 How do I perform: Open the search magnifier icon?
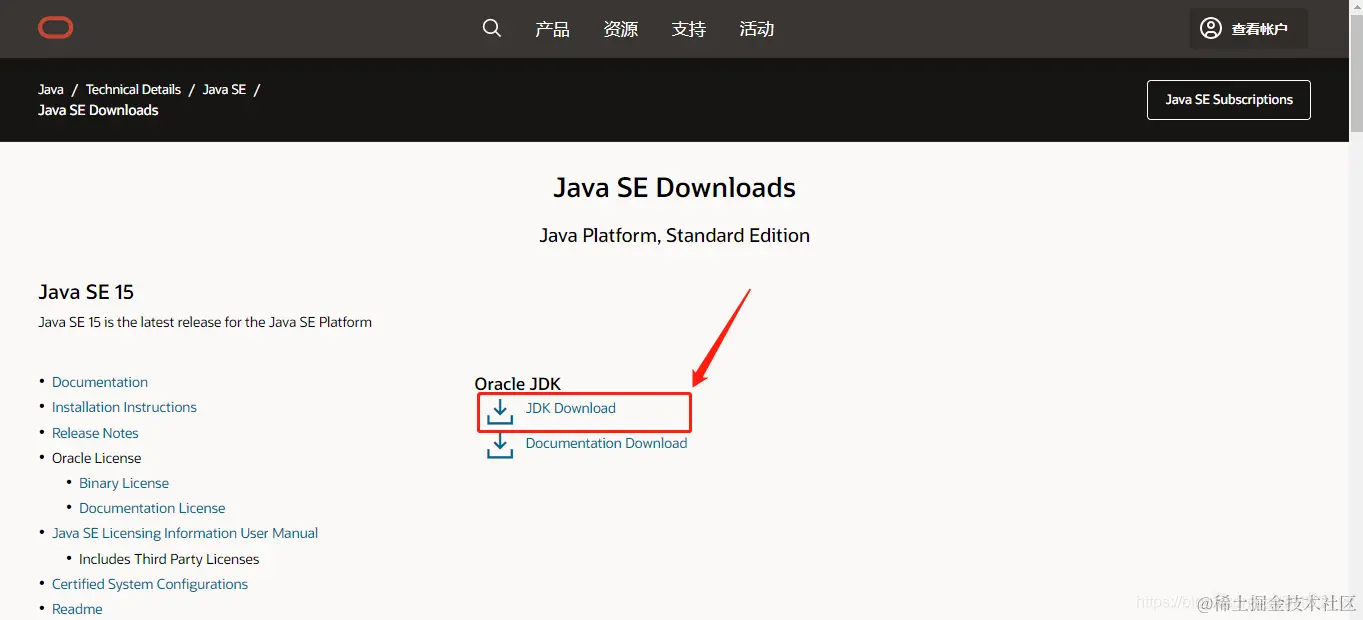pyautogui.click(x=491, y=28)
